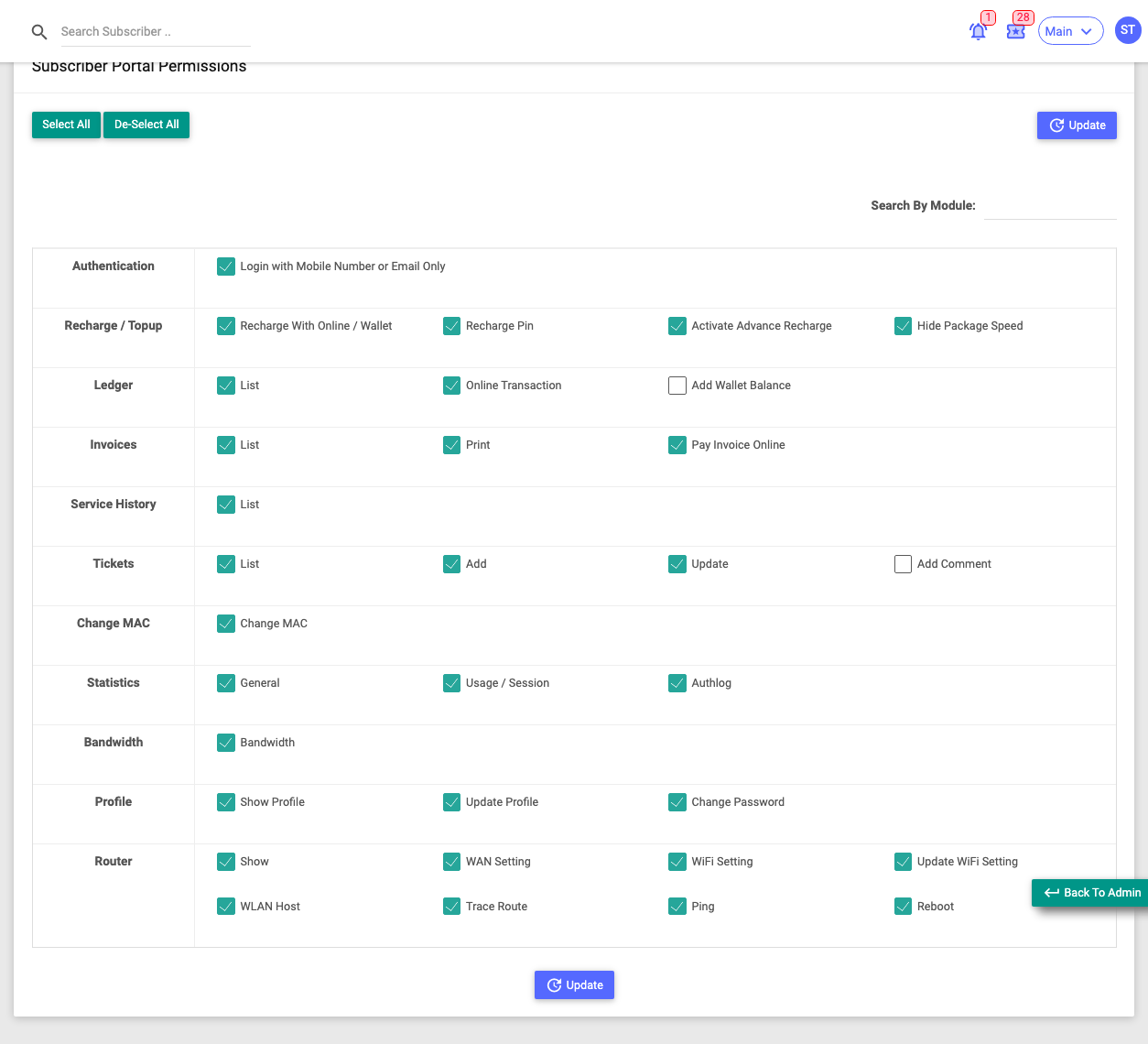Toggle Update Profile checkbox

point(451,802)
